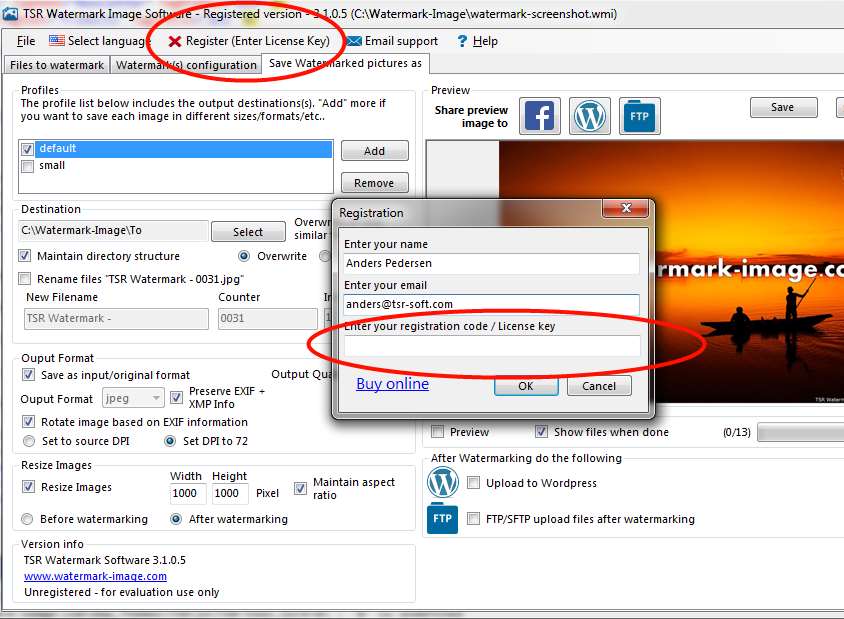Screen dimensions: 844x619
Task: Follow the Buy online link
Action: [392, 384]
